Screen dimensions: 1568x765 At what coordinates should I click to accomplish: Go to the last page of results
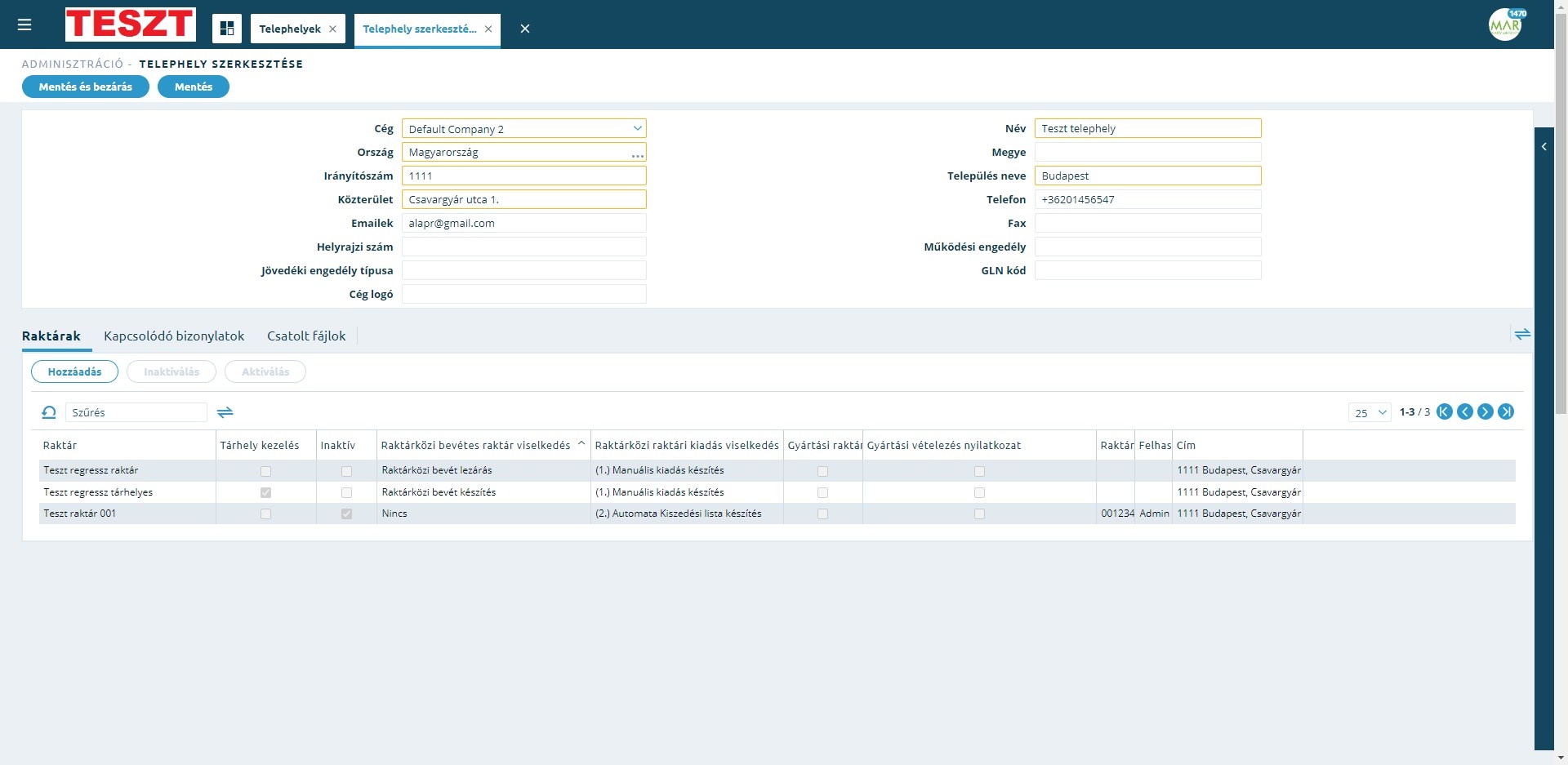(1506, 411)
